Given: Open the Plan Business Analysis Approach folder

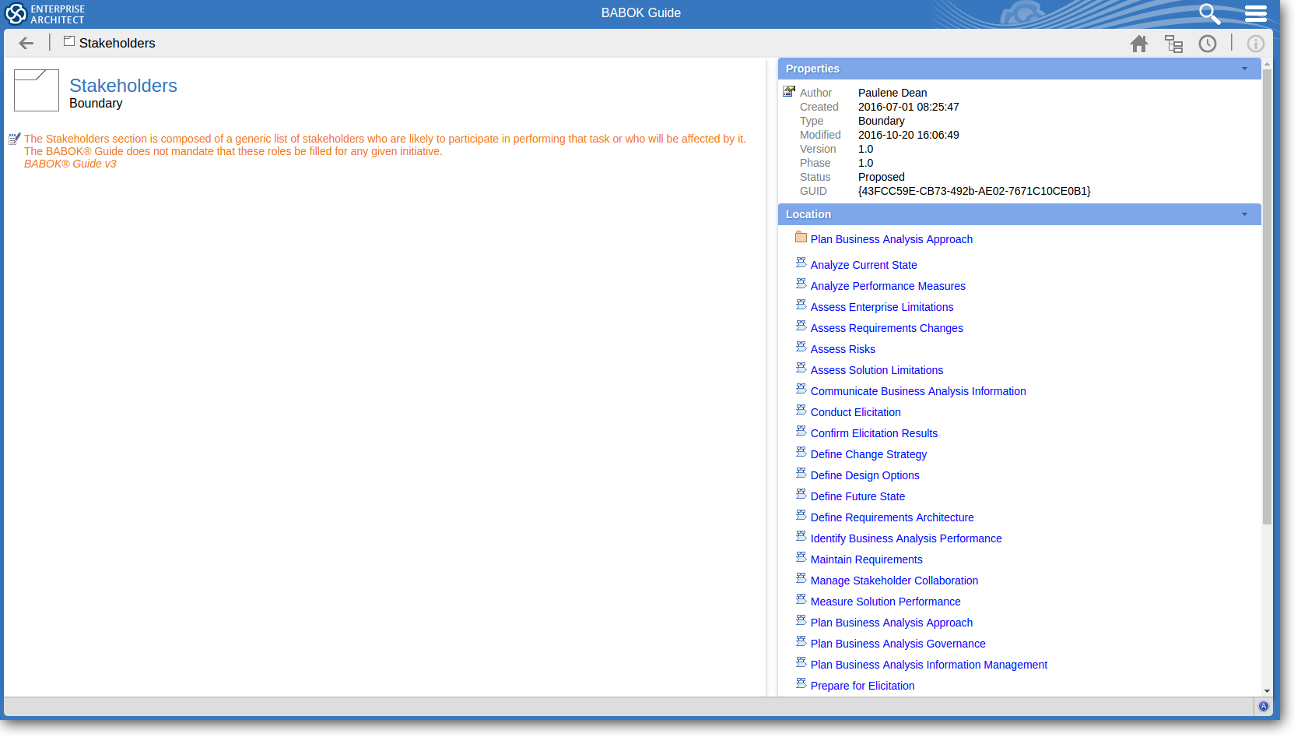Looking at the screenshot, I should point(890,239).
